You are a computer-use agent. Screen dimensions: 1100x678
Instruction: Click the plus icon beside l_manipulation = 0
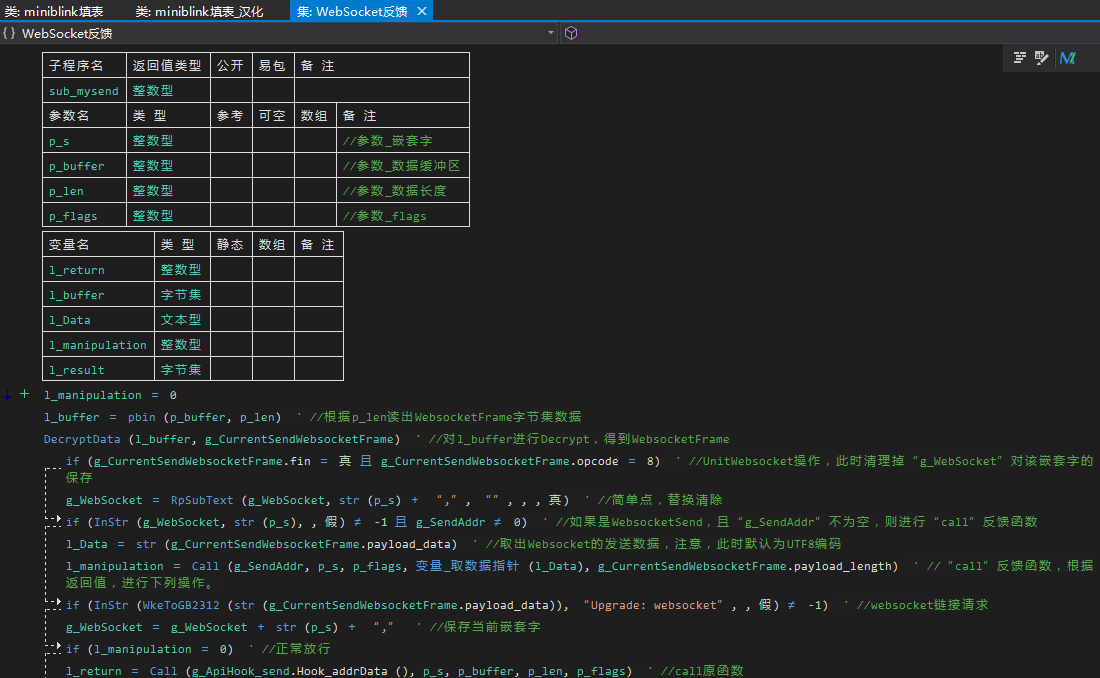pyautogui.click(x=25, y=395)
